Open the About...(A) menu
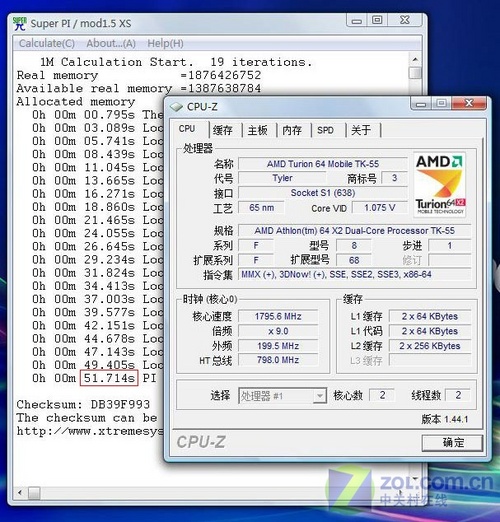 pyautogui.click(x=111, y=43)
